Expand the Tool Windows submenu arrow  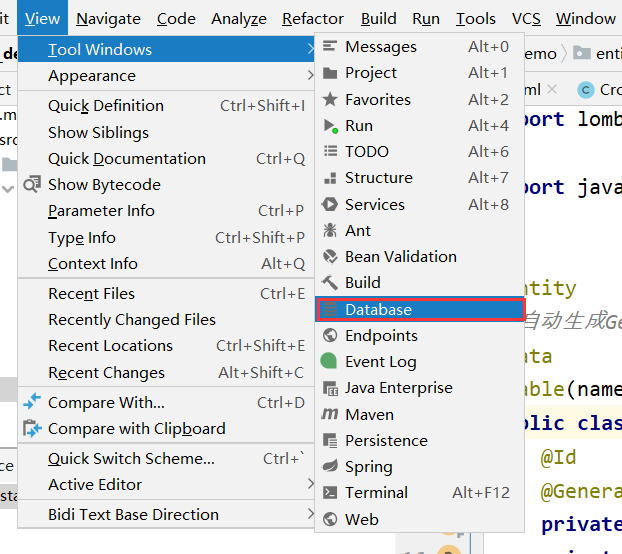coord(311,49)
